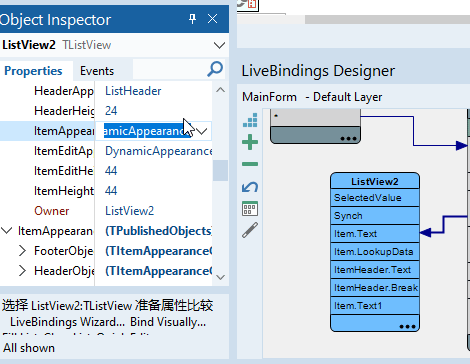Open the Bind Visually link
Viewport: 470px width, 364px height.
click(168, 322)
